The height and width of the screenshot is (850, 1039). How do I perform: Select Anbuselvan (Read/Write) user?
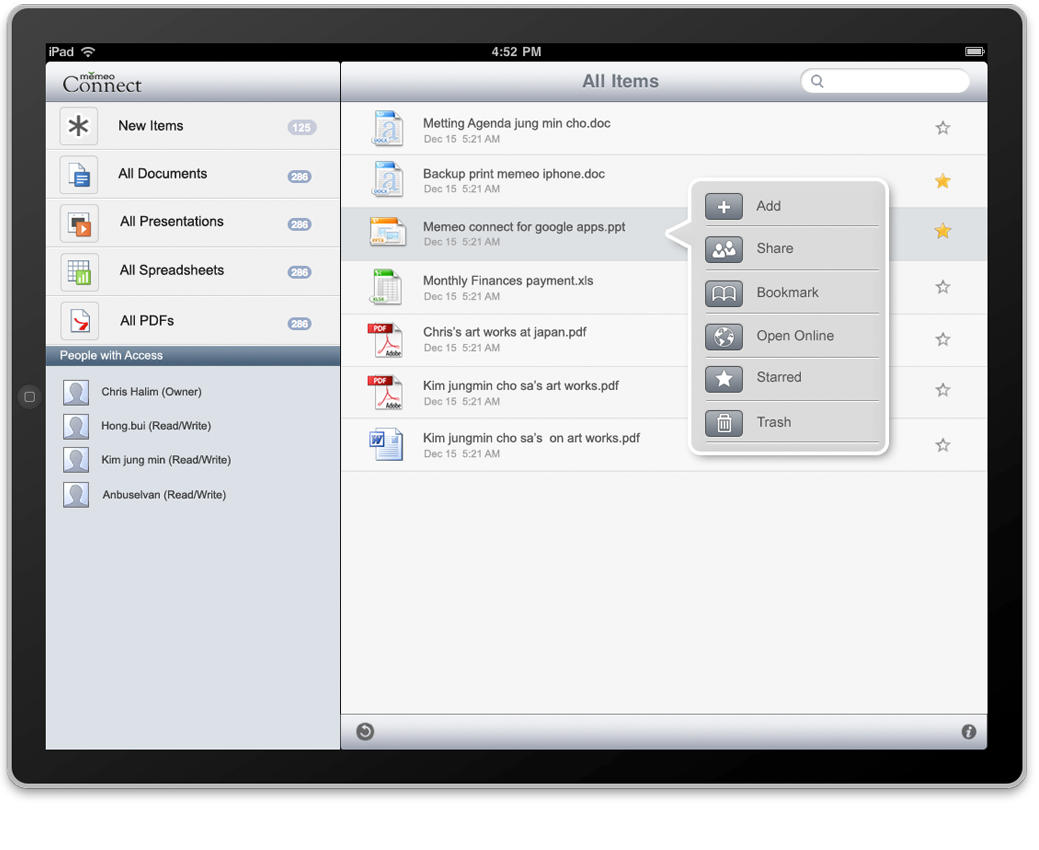163,495
